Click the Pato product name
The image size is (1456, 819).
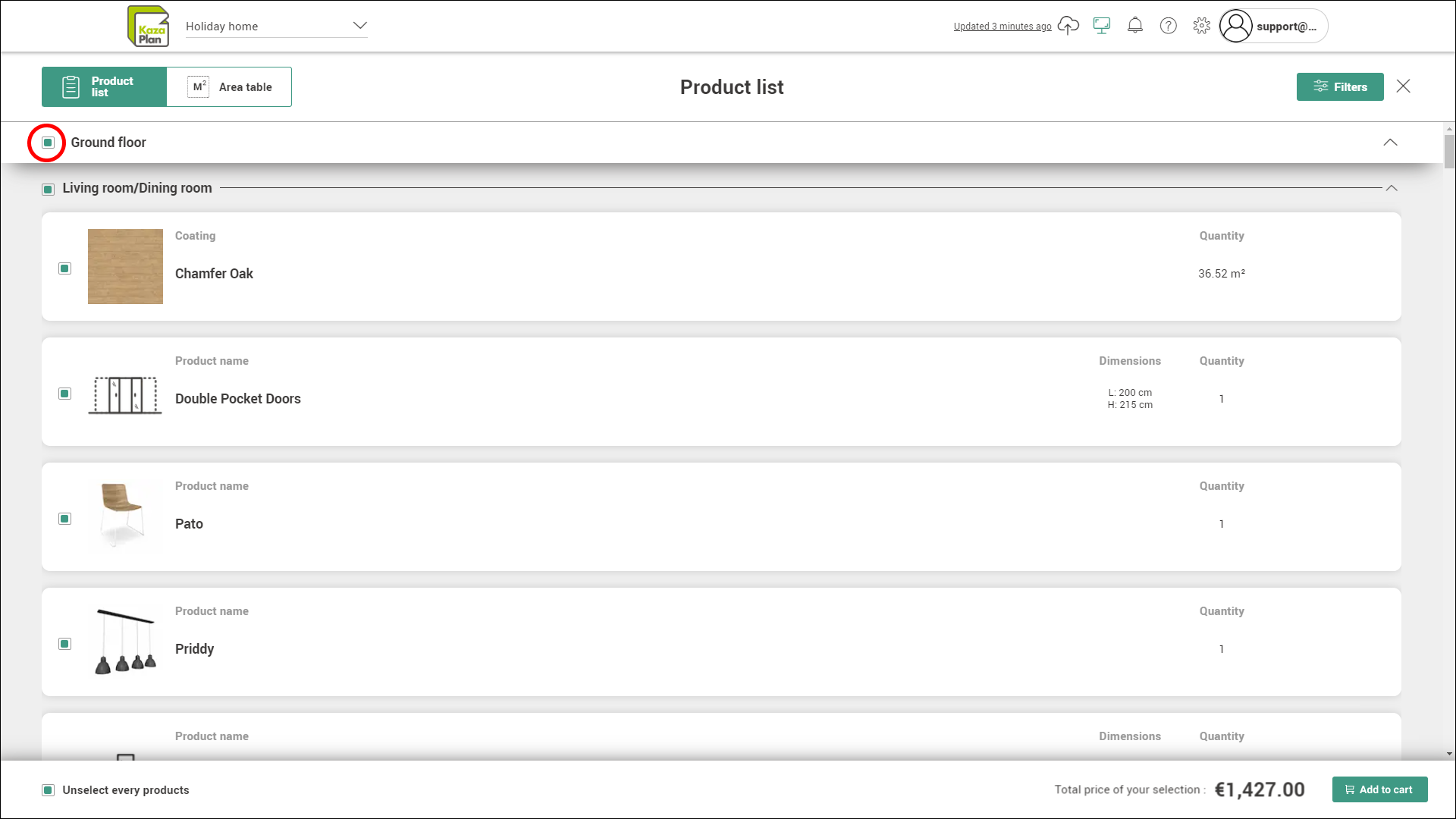tap(189, 524)
